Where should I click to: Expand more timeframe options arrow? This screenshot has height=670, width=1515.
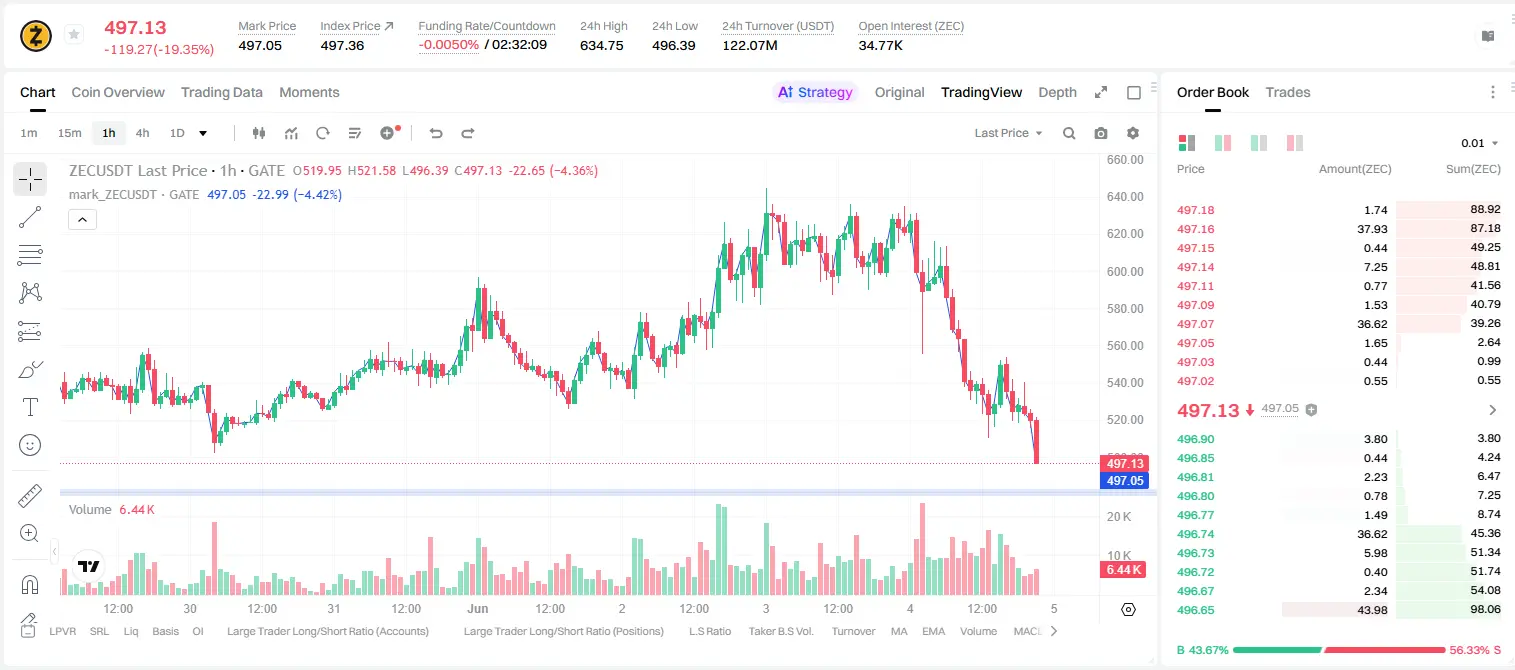(203, 133)
